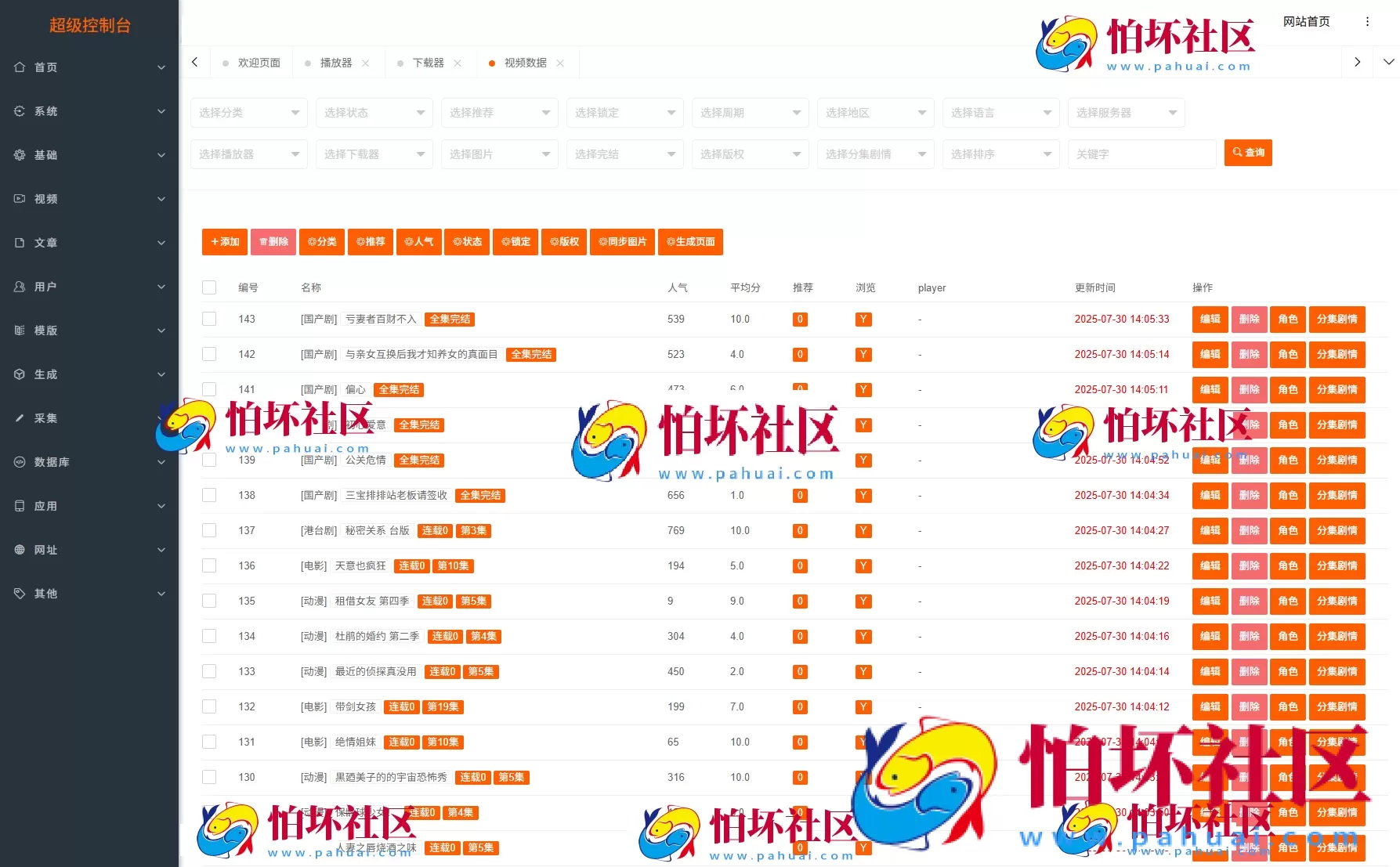Click 编辑 on row 143
Viewport: 1400px width, 867px height.
pyautogui.click(x=1210, y=319)
